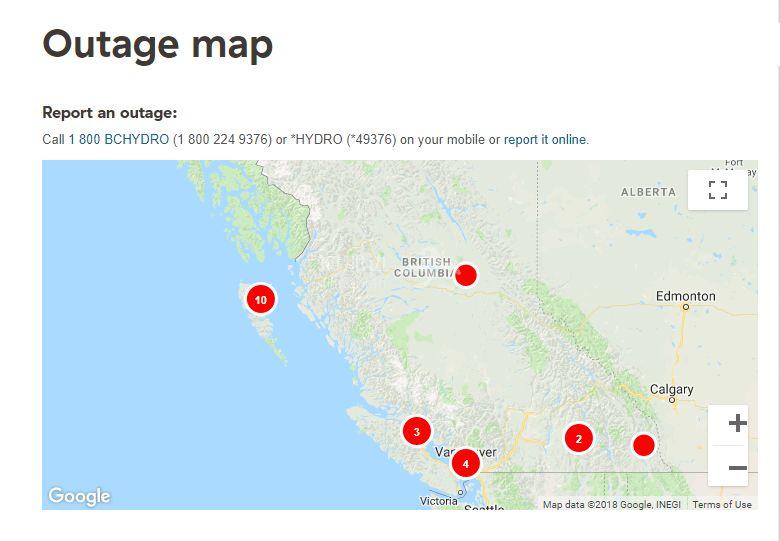
Task: Click the 'Outage map' page heading
Action: tap(157, 44)
